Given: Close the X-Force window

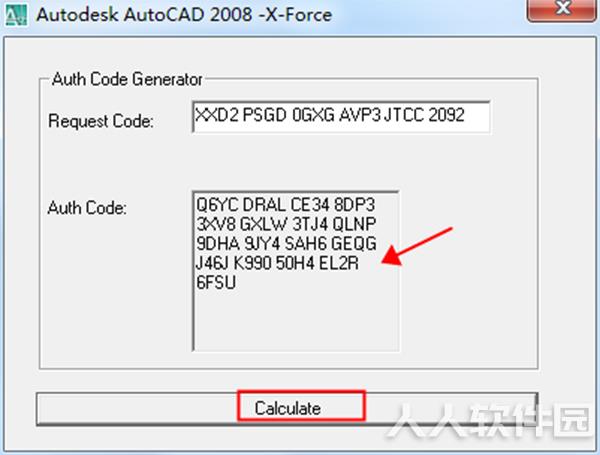Looking at the screenshot, I should [x=561, y=9].
